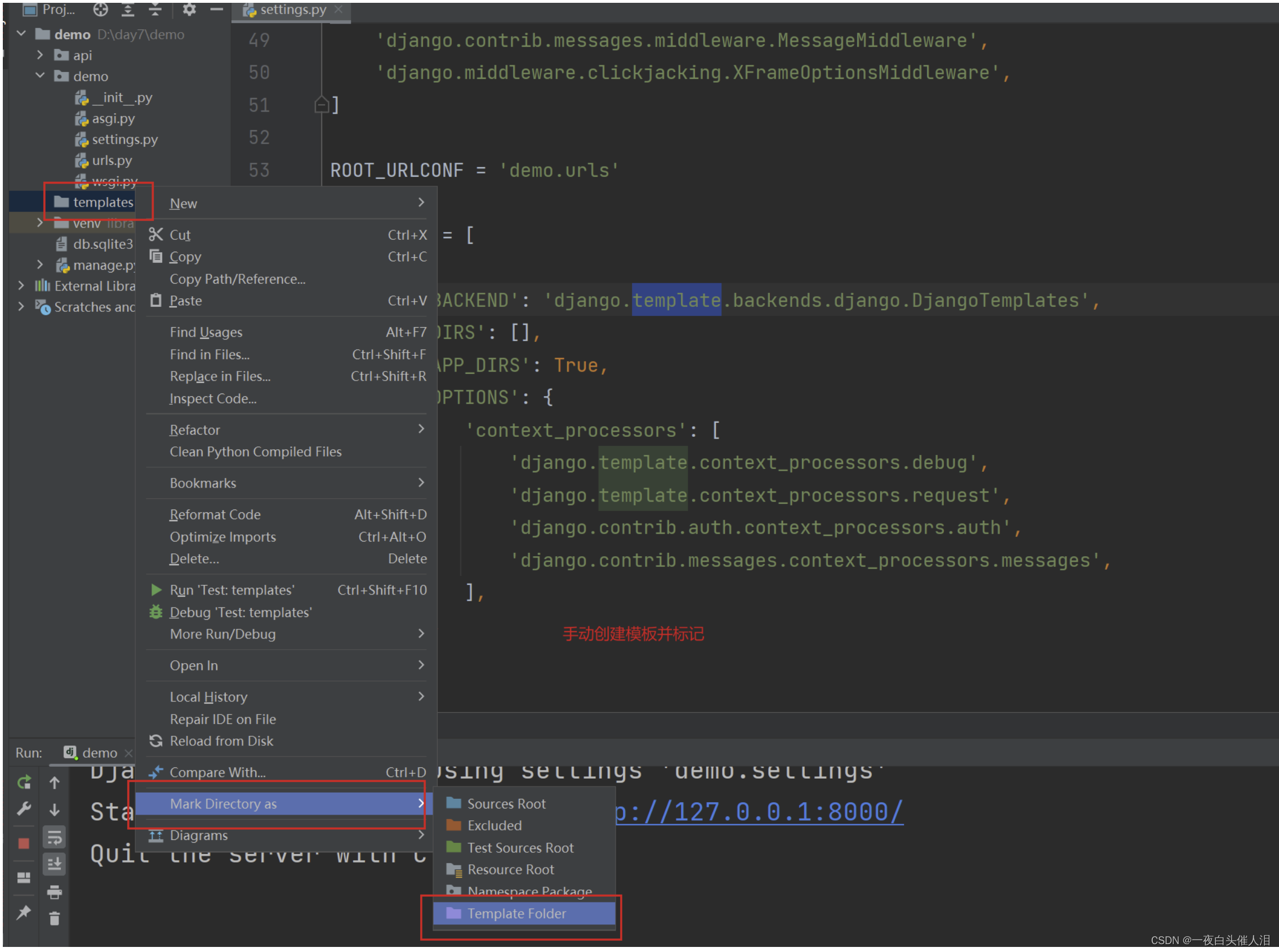Click the Print console output icon
The image size is (1279, 952).
[x=54, y=892]
